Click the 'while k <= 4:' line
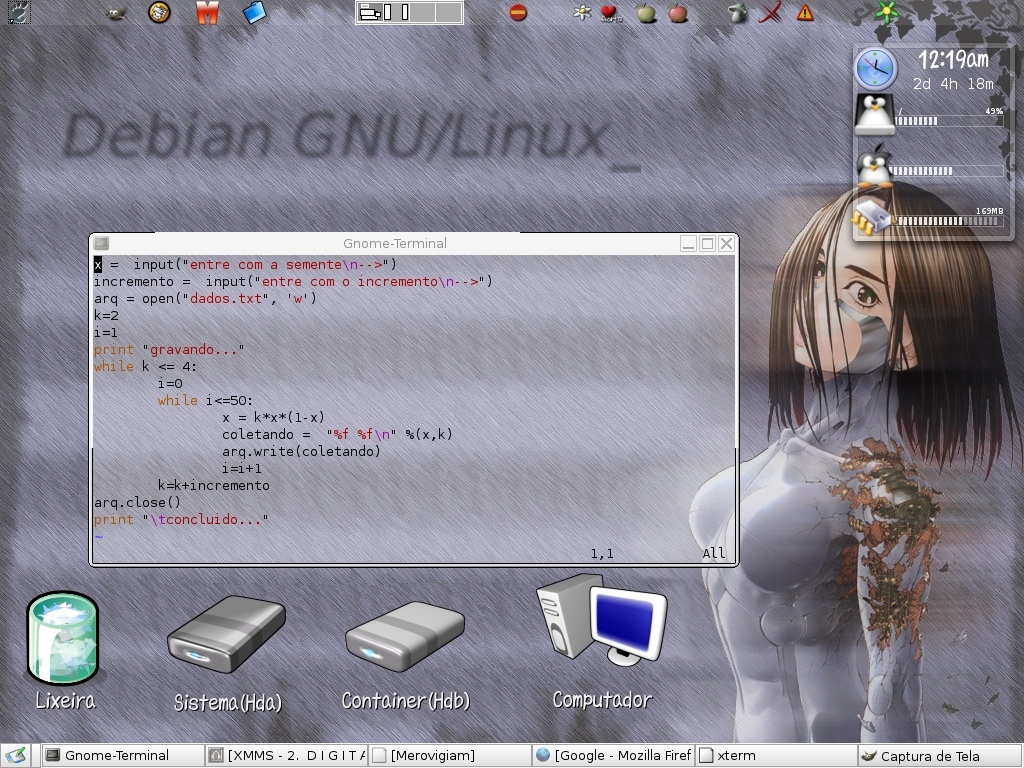This screenshot has height=768, width=1024. point(146,366)
